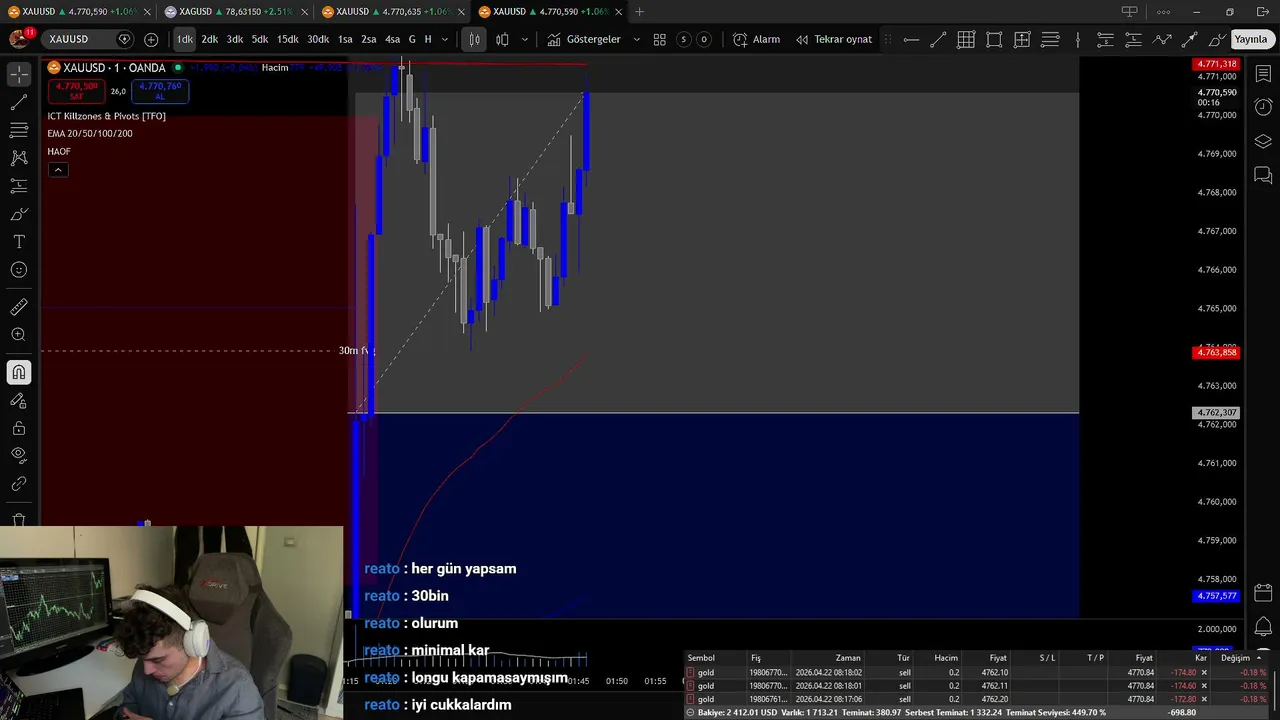Close the XAGUSD browser tab
Screen dimensions: 1280x720
304,12
